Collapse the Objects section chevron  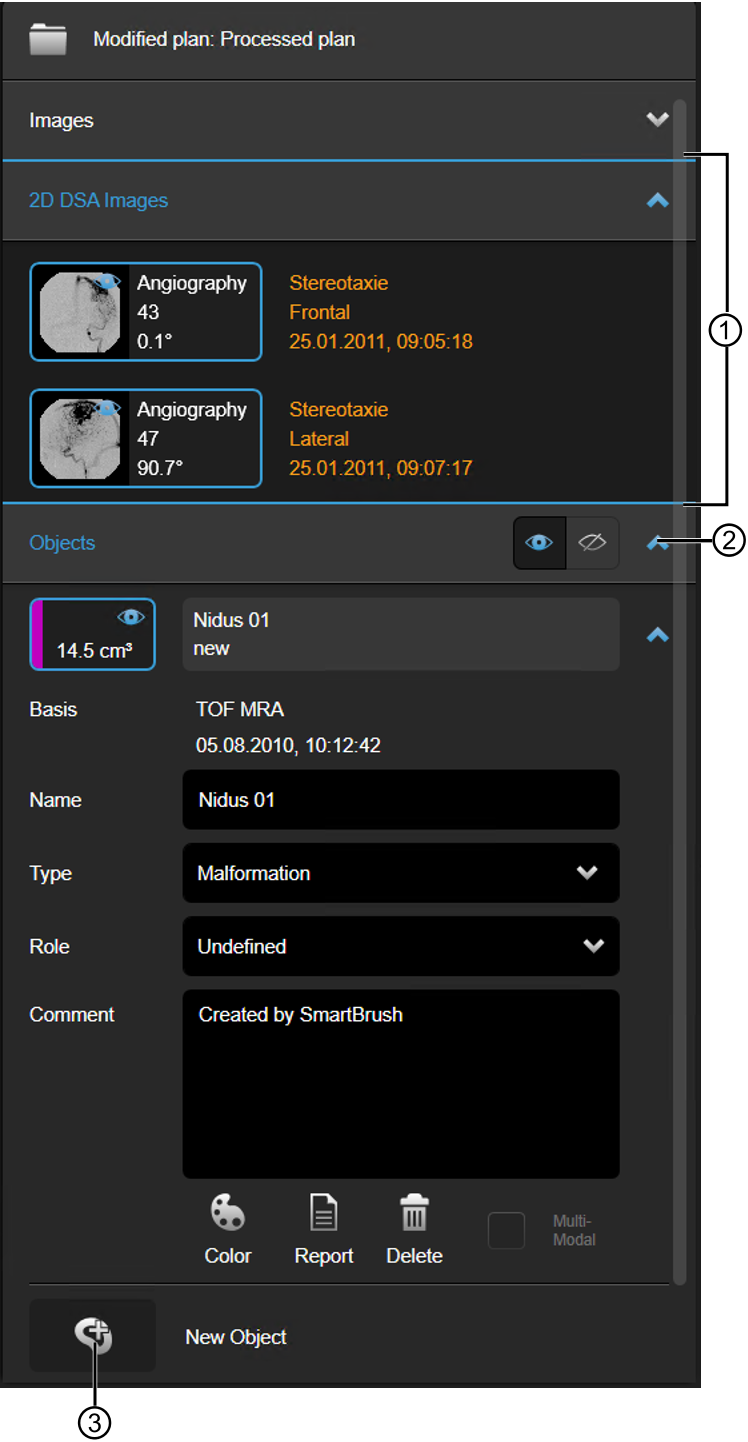(x=657, y=543)
